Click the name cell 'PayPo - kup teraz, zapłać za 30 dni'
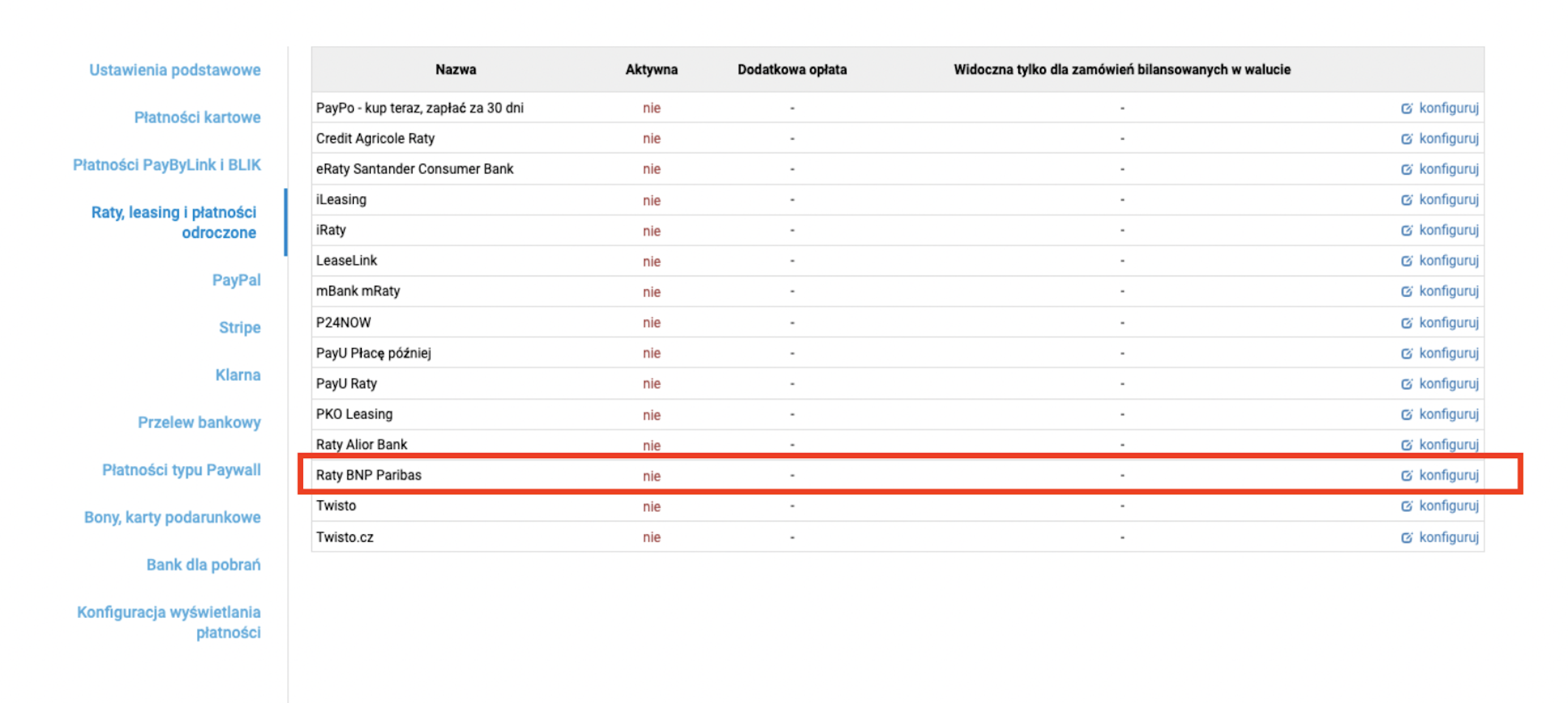The image size is (1568, 703). click(x=419, y=108)
